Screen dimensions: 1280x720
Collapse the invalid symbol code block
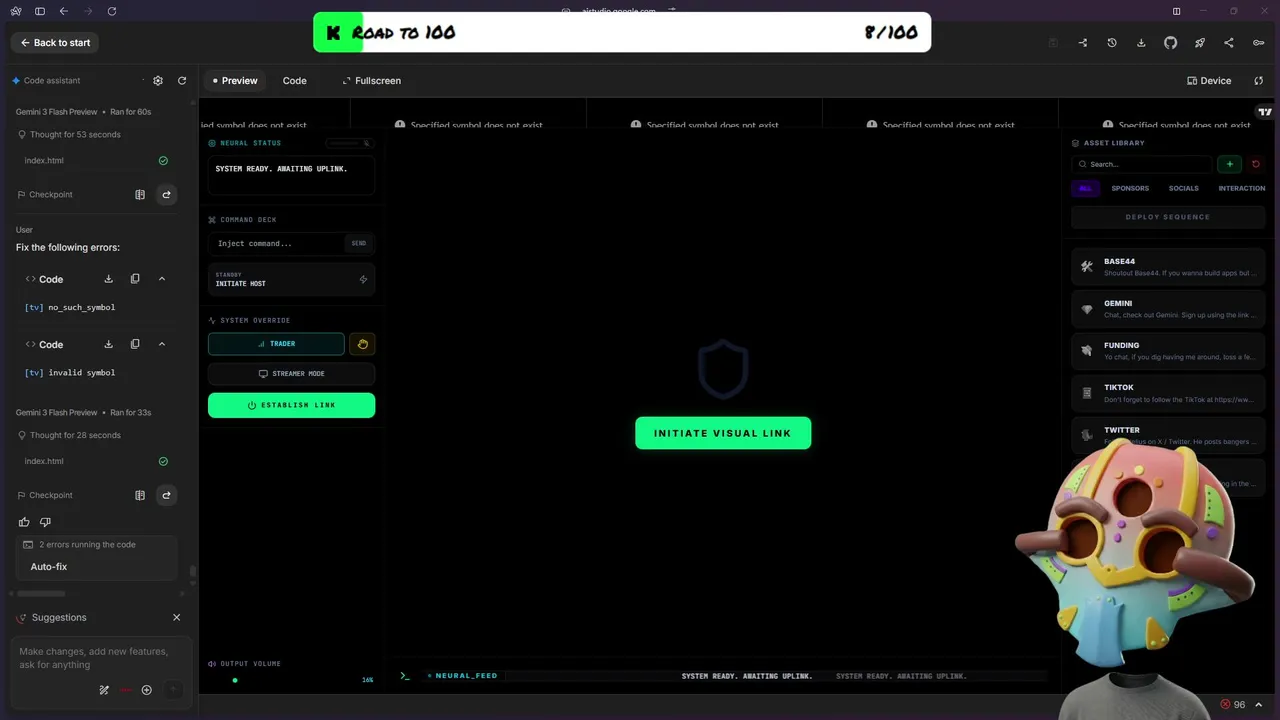162,344
